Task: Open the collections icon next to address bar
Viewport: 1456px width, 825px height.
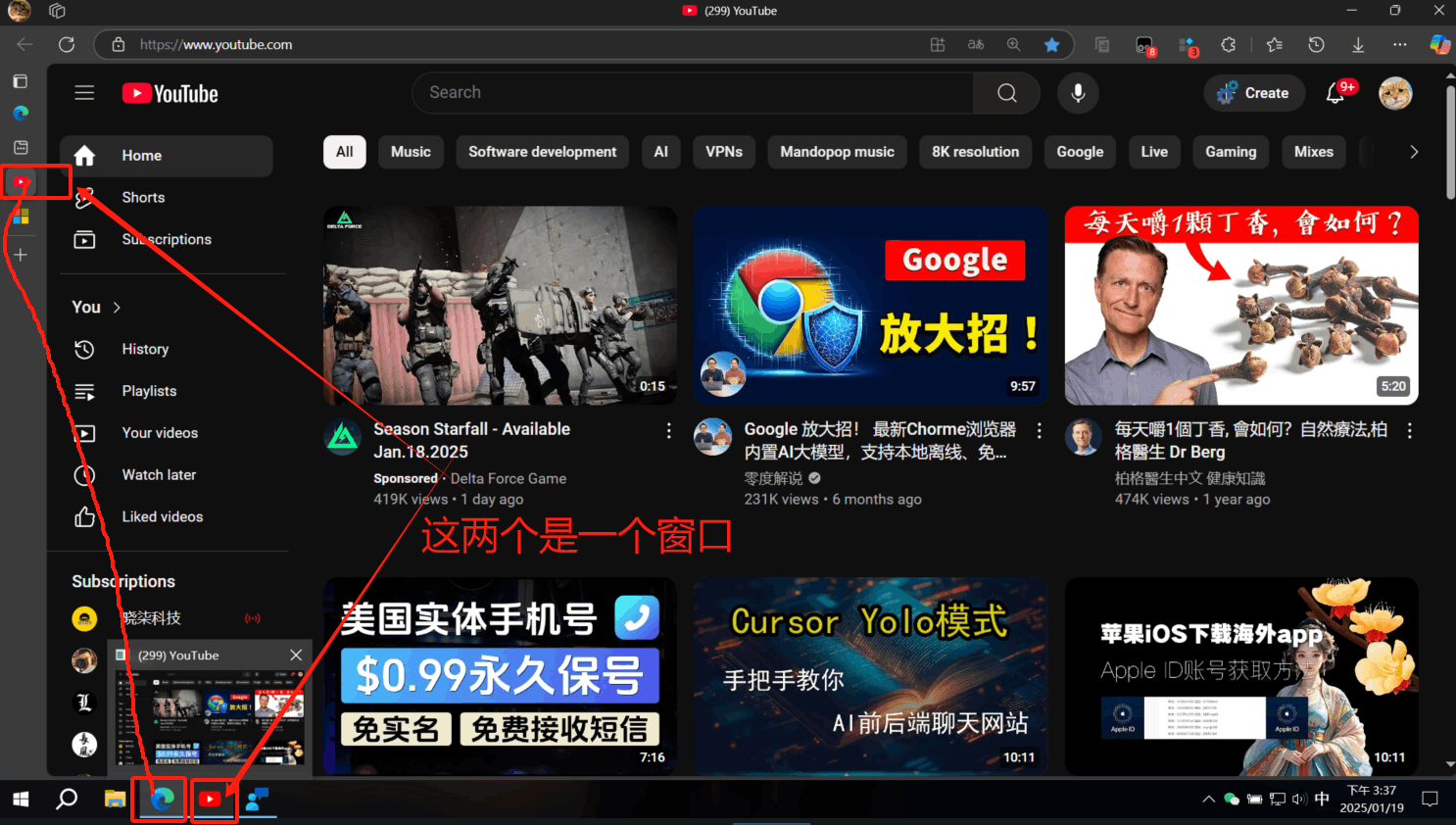Action: point(1102,44)
